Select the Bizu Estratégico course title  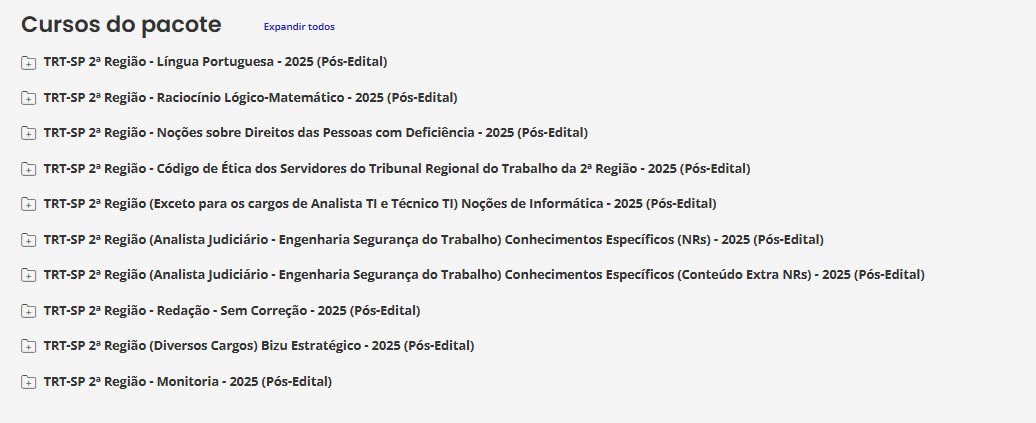pos(258,346)
